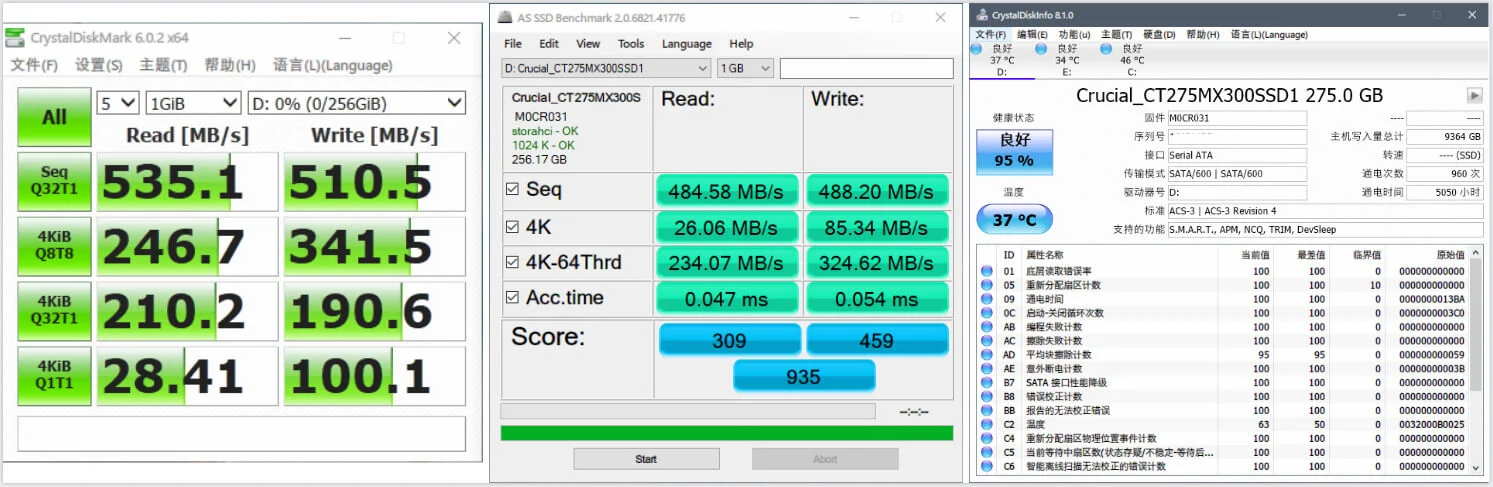Open the test count dropdown showing 5
1493x487 pixels.
point(117,103)
